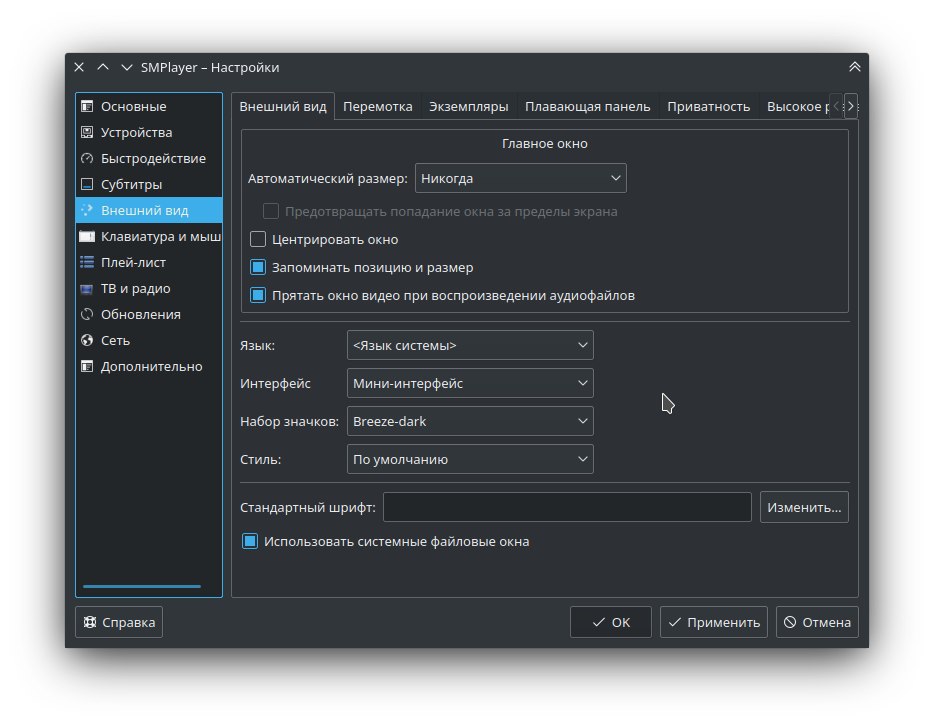Viewport: 934px width, 725px height.
Task: Open Набор значков dropdown showing Breeze-dark
Action: pos(470,421)
